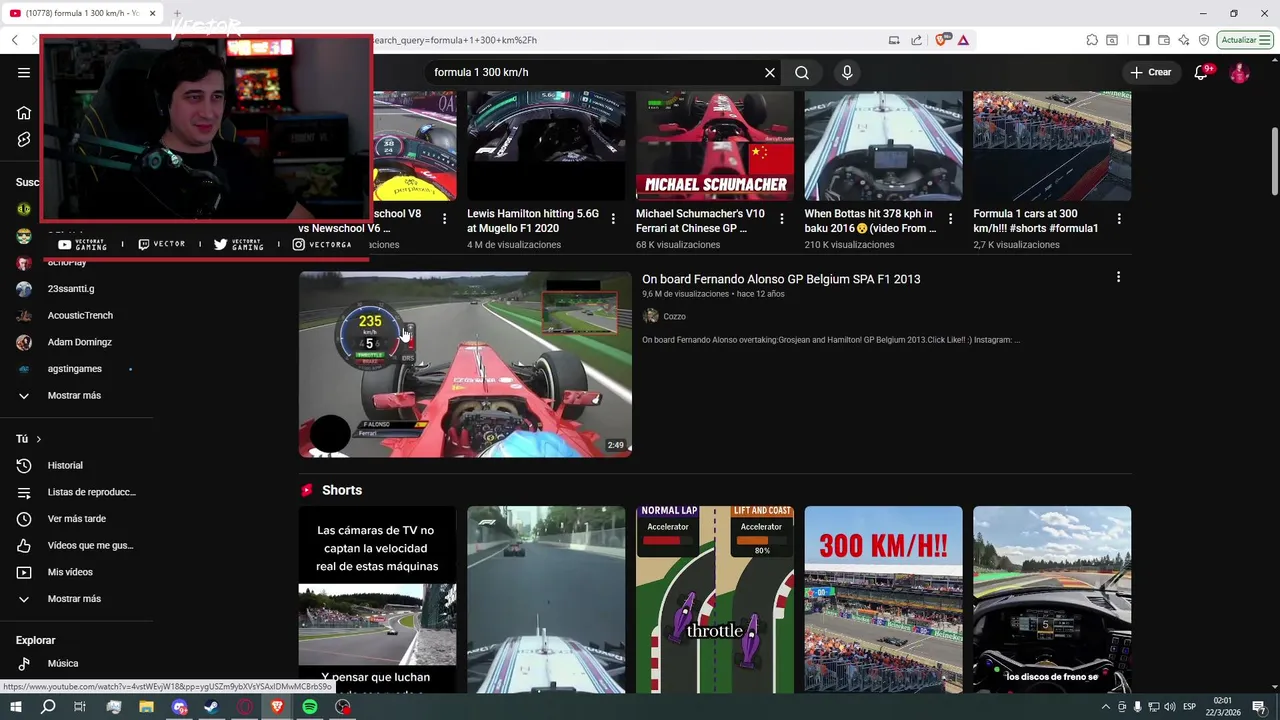Open Ver más tarde
Viewport: 1280px width, 720px height.
click(76, 519)
